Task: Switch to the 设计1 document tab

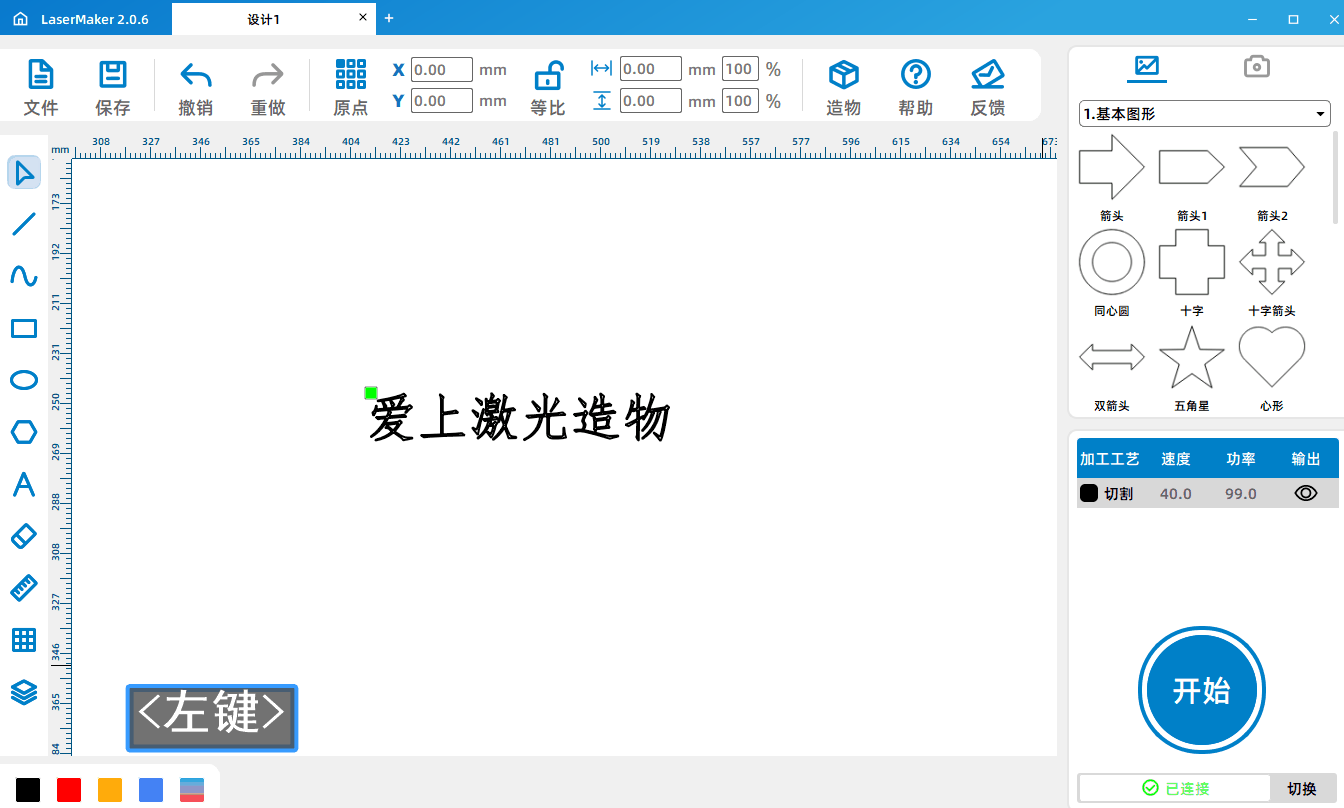Action: click(264, 19)
